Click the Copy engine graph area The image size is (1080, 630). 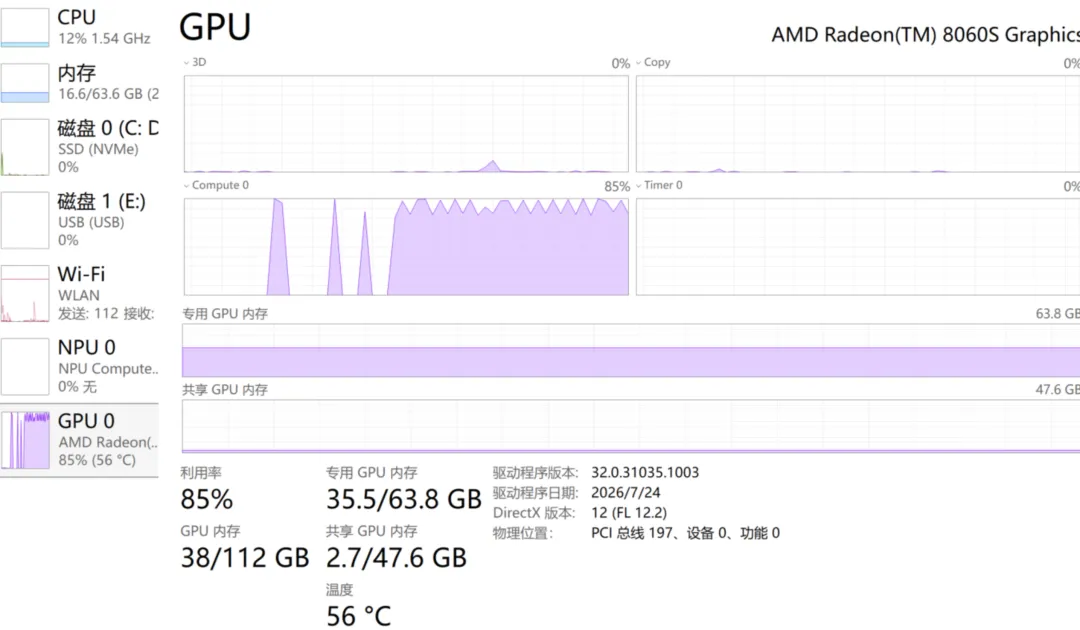click(858, 124)
